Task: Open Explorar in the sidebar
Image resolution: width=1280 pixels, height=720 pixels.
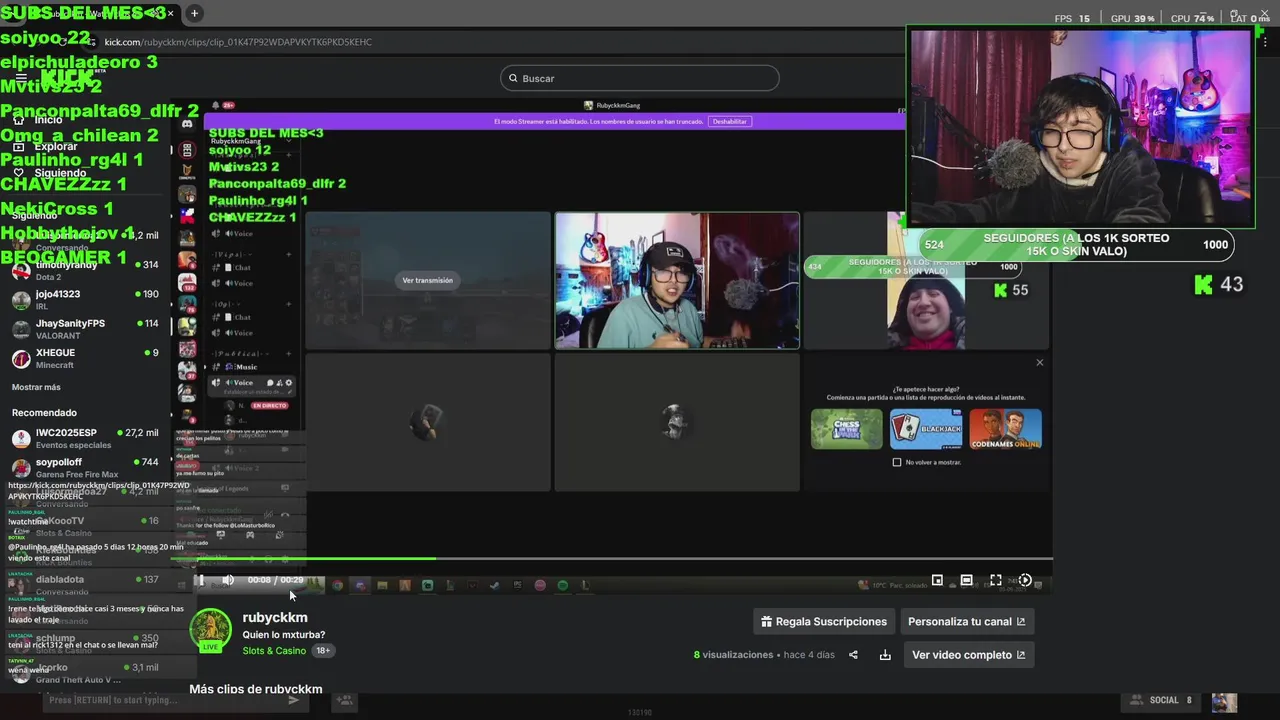Action: point(56,147)
